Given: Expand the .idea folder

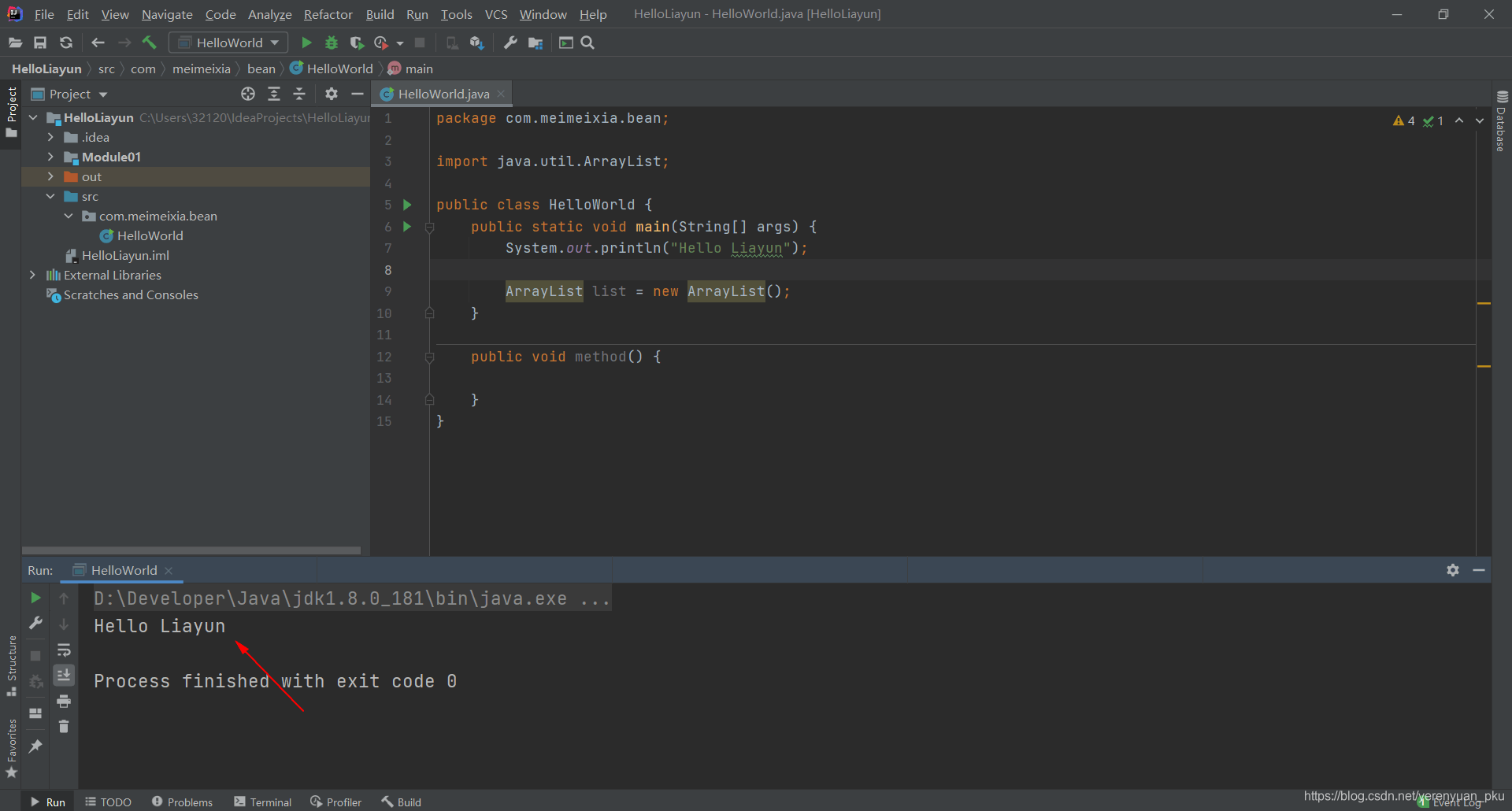Looking at the screenshot, I should tap(50, 137).
